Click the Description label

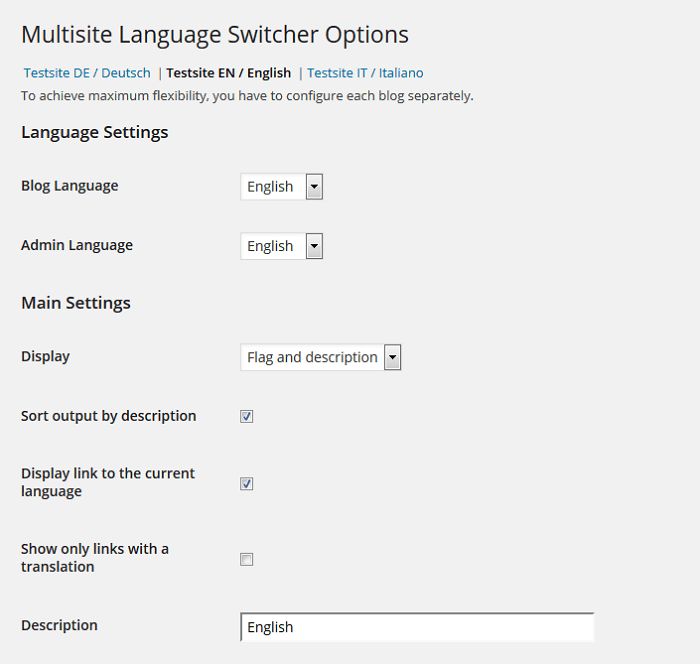click(59, 625)
